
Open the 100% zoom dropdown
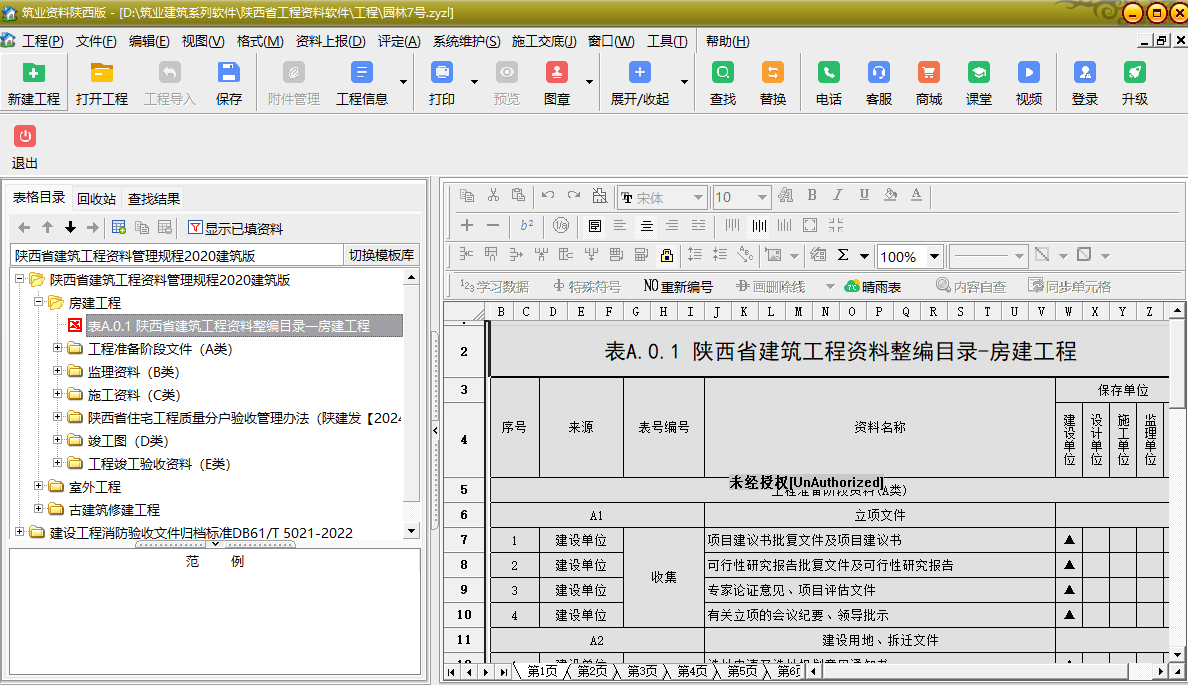(934, 256)
